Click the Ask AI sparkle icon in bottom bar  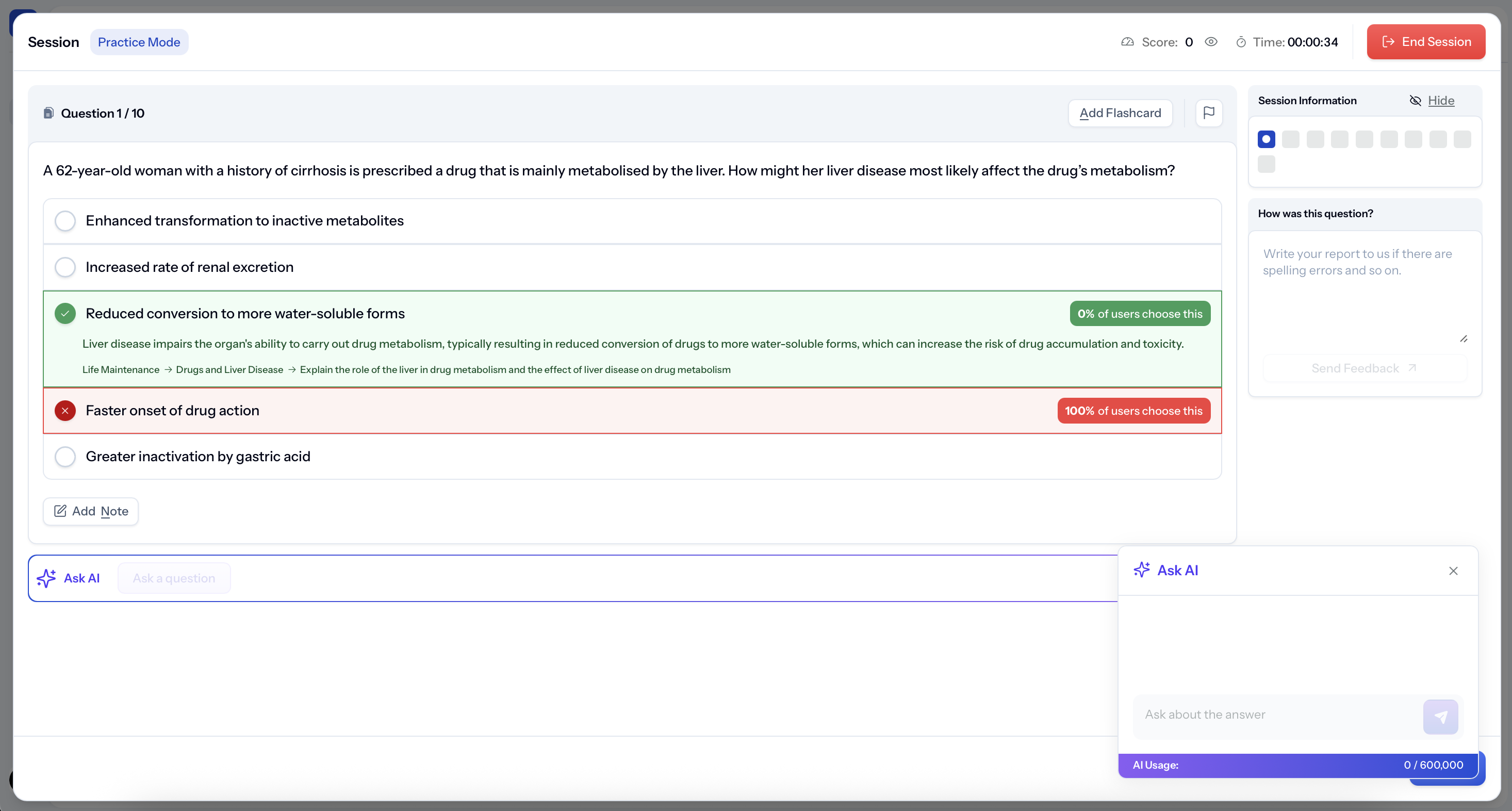(x=46, y=578)
